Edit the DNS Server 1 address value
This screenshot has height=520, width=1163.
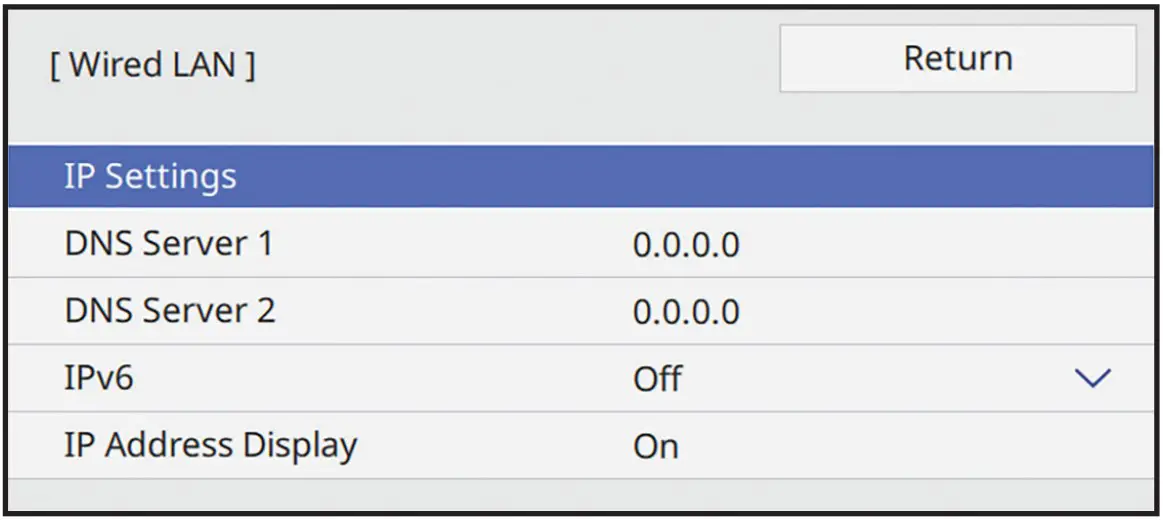tap(686, 245)
